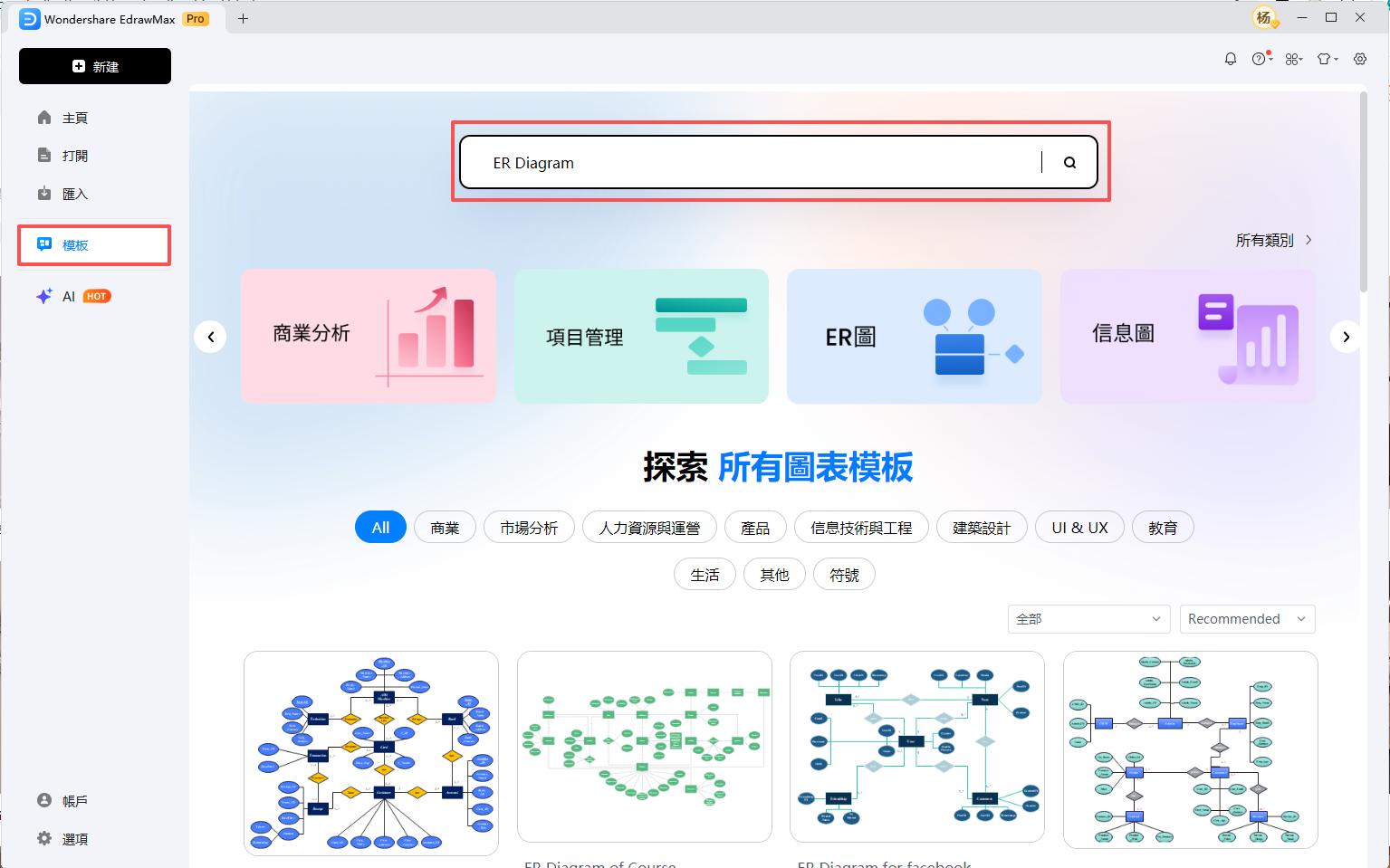Select the 教育 filter chip

click(1163, 527)
